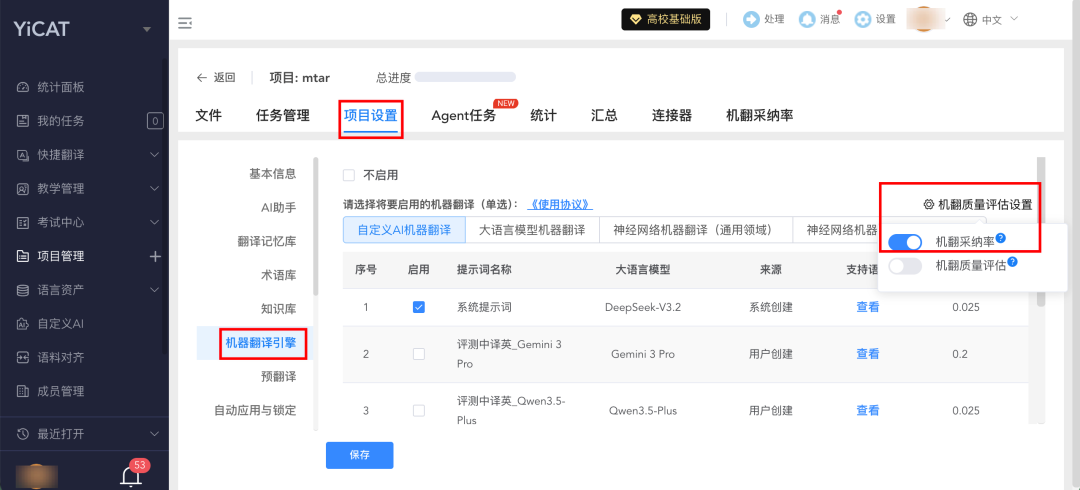This screenshot has height=490, width=1080.
Task: Click the 0 task count badge
Action: click(155, 121)
